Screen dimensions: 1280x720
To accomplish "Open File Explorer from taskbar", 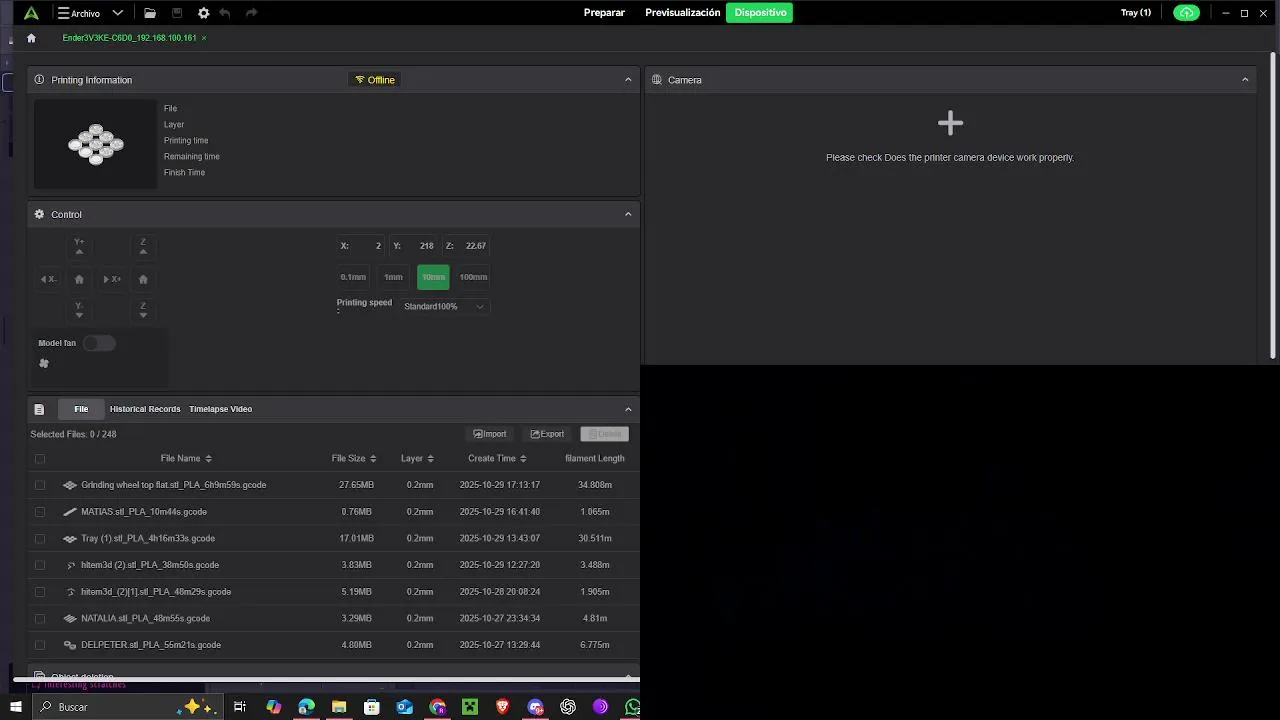I will (339, 707).
